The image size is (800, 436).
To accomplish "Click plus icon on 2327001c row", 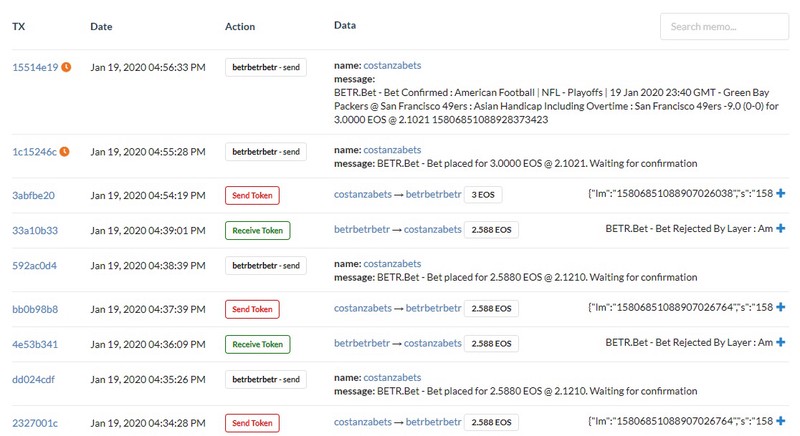I will point(781,421).
